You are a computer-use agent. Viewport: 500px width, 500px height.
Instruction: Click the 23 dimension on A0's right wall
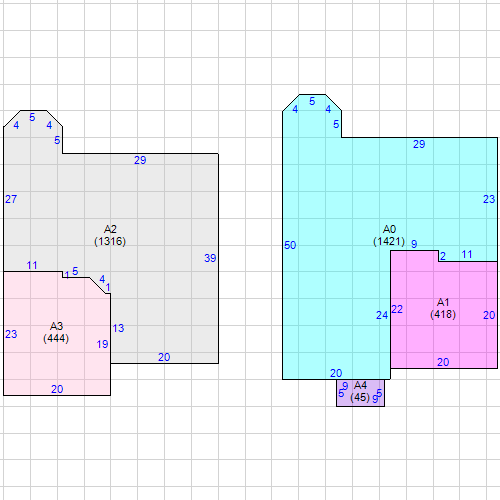pos(489,199)
